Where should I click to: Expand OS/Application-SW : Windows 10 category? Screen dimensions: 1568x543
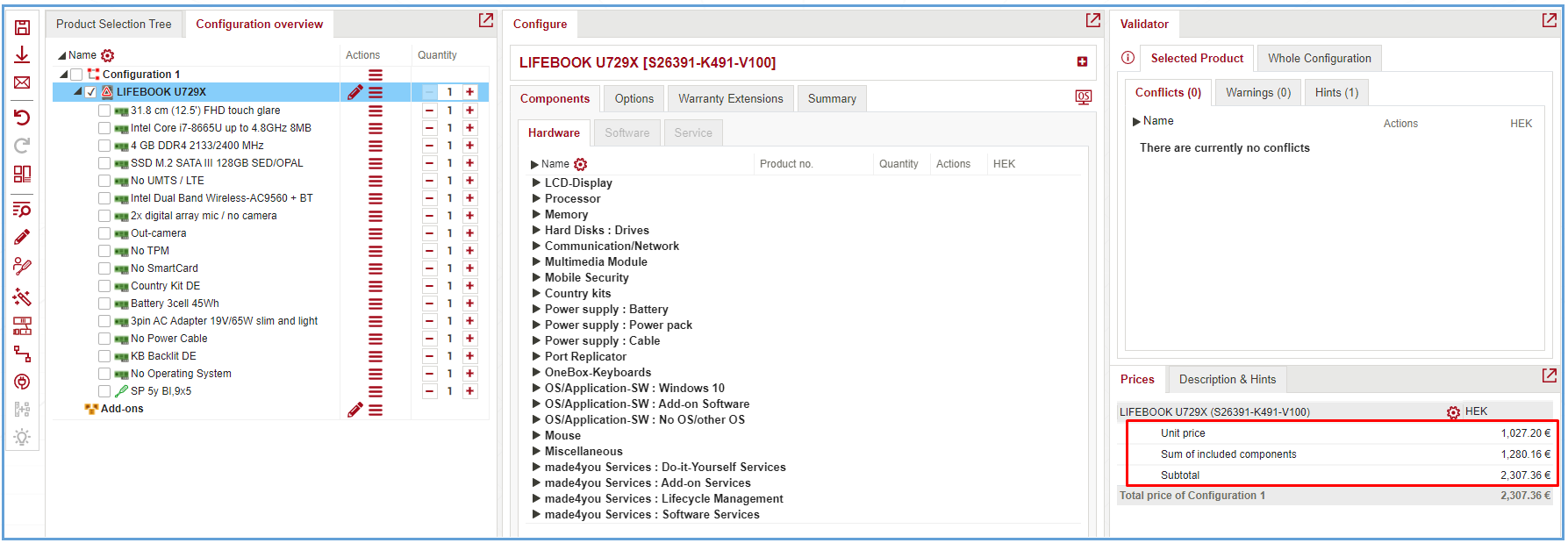(536, 388)
